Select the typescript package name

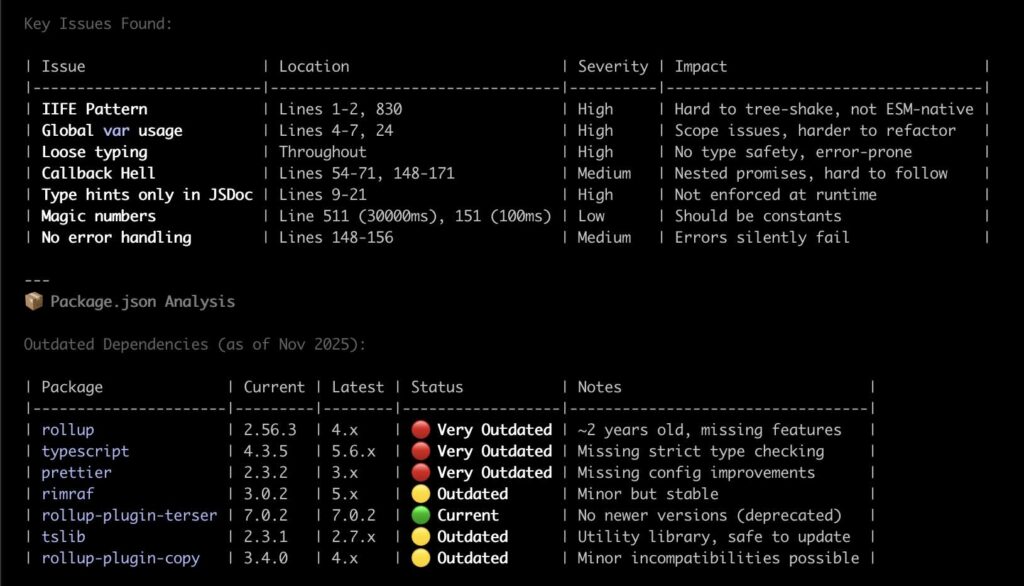(x=85, y=451)
